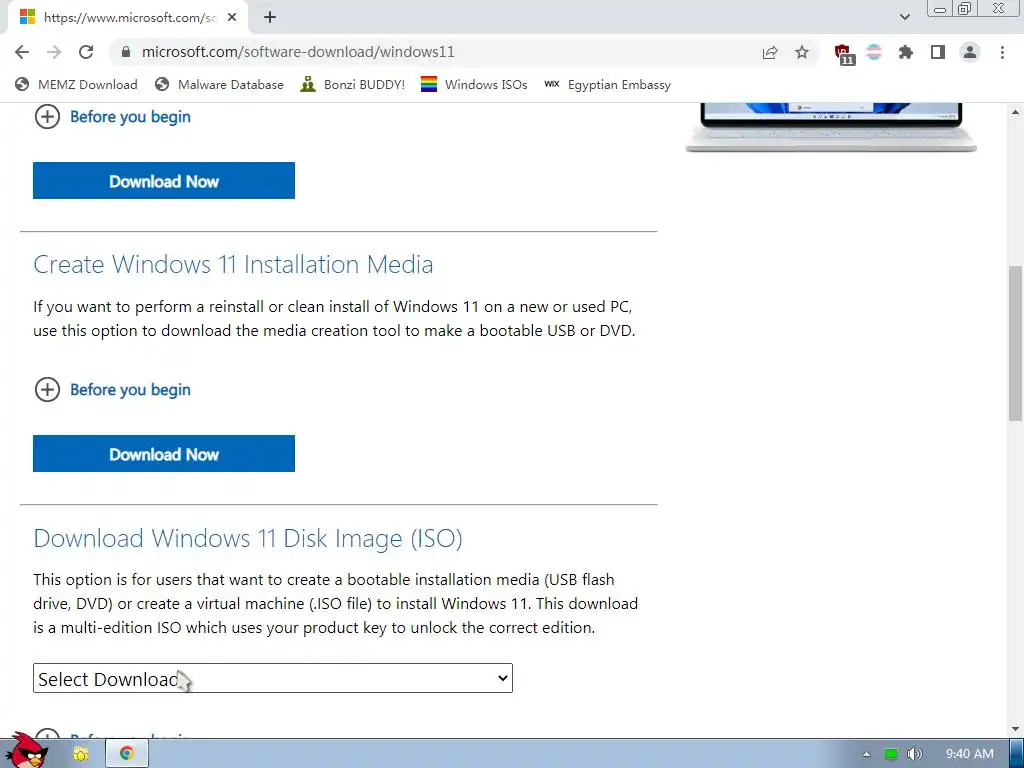Open the volume speaker icon
This screenshot has width=1024, height=768.
point(914,754)
